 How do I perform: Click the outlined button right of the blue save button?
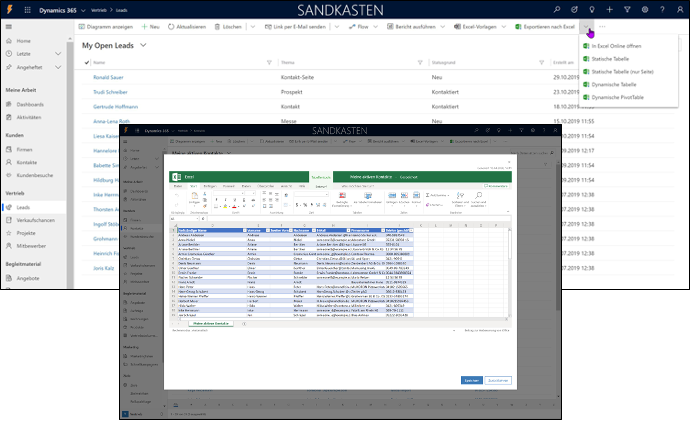[498, 380]
